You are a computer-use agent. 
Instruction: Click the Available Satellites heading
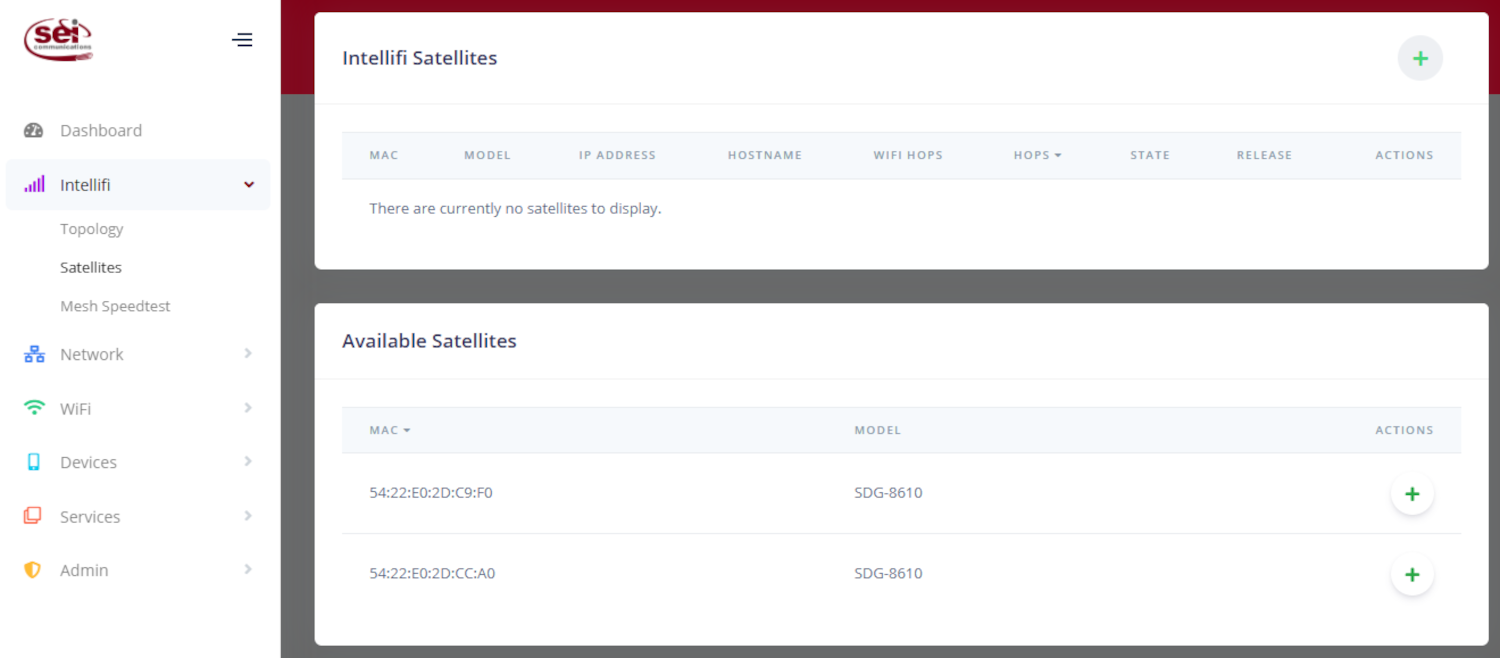pos(429,341)
